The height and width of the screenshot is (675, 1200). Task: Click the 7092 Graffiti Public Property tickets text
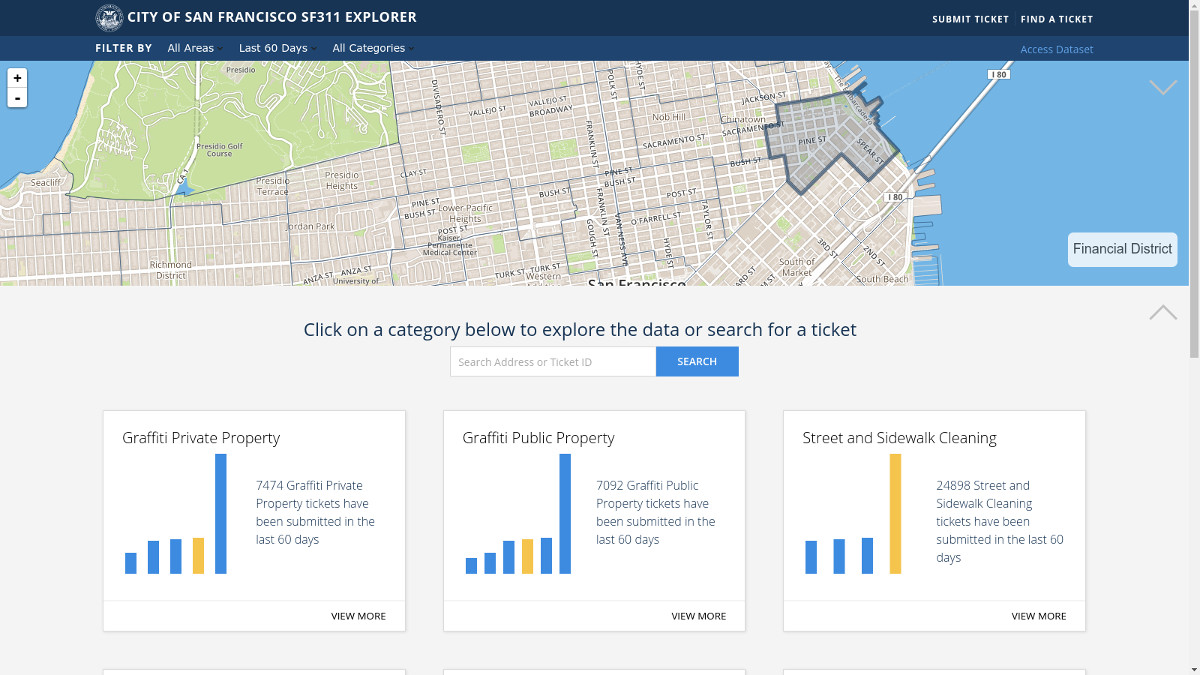[x=656, y=512]
